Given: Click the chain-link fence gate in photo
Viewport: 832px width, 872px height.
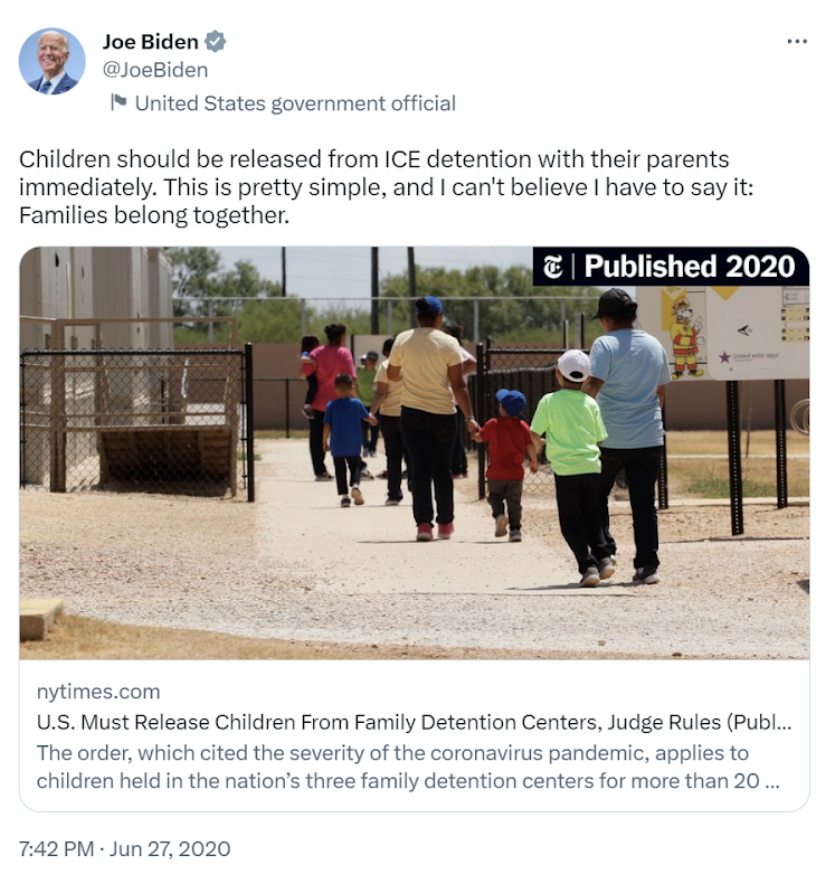Looking at the screenshot, I should 135,423.
